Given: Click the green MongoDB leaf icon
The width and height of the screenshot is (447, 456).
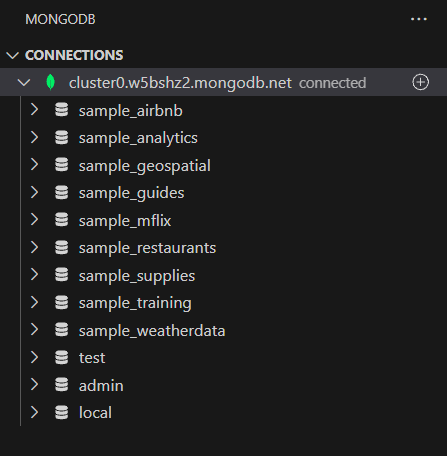Looking at the screenshot, I should point(50,82).
